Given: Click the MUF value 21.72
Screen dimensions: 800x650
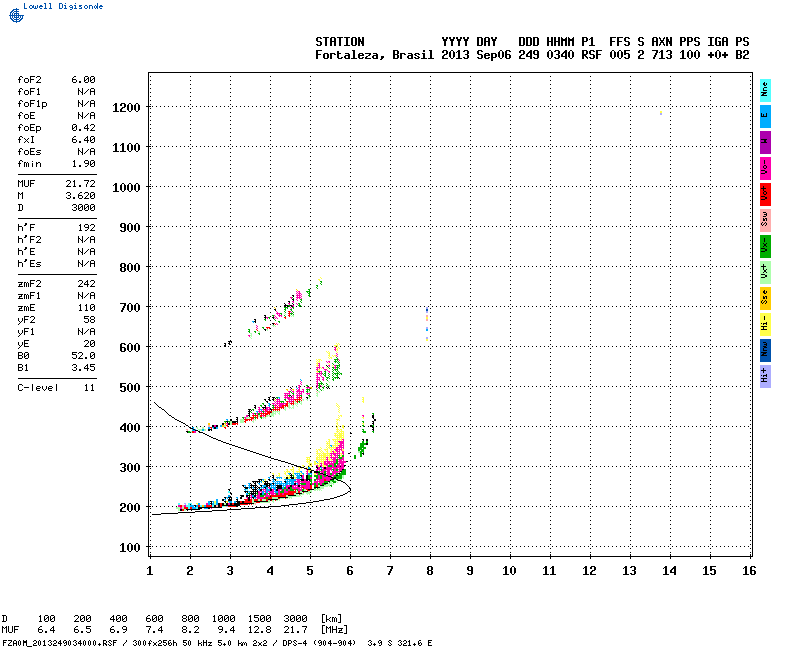Looking at the screenshot, I should (x=81, y=184).
